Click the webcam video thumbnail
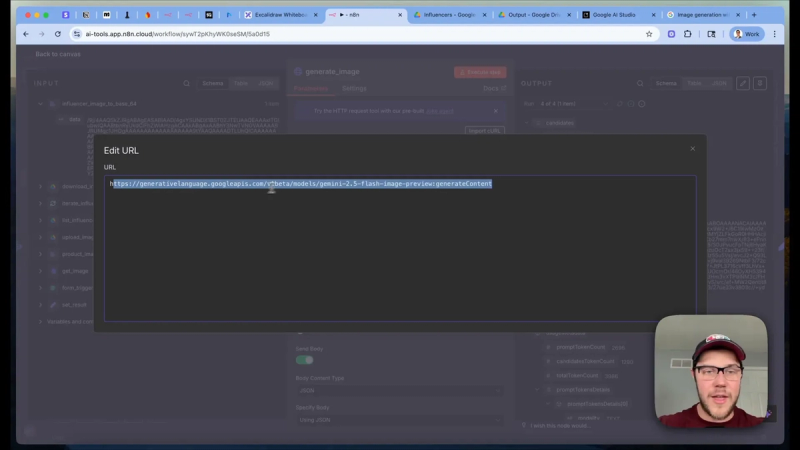The image size is (800, 450). pos(711,370)
